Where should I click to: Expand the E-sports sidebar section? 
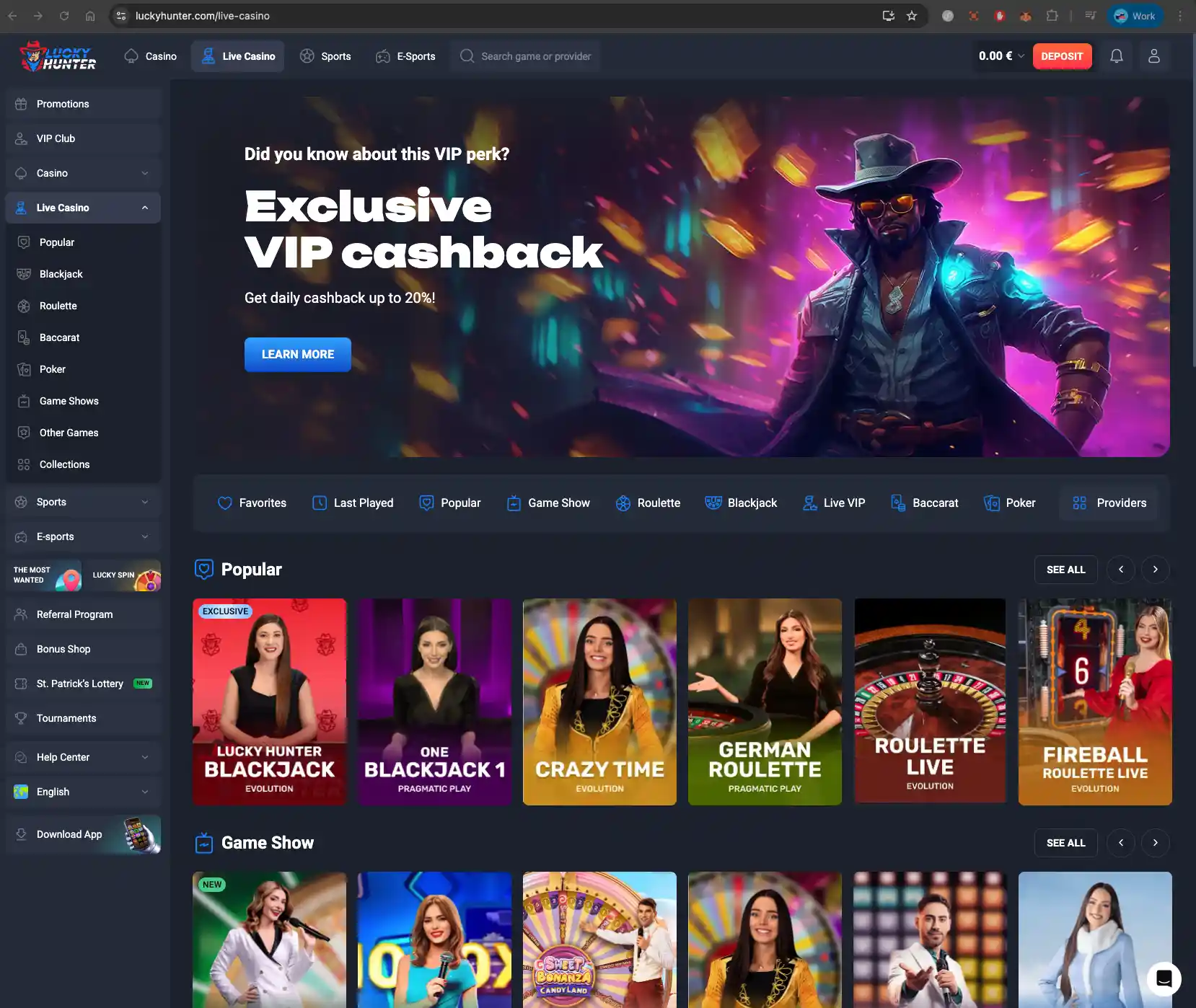[83, 536]
